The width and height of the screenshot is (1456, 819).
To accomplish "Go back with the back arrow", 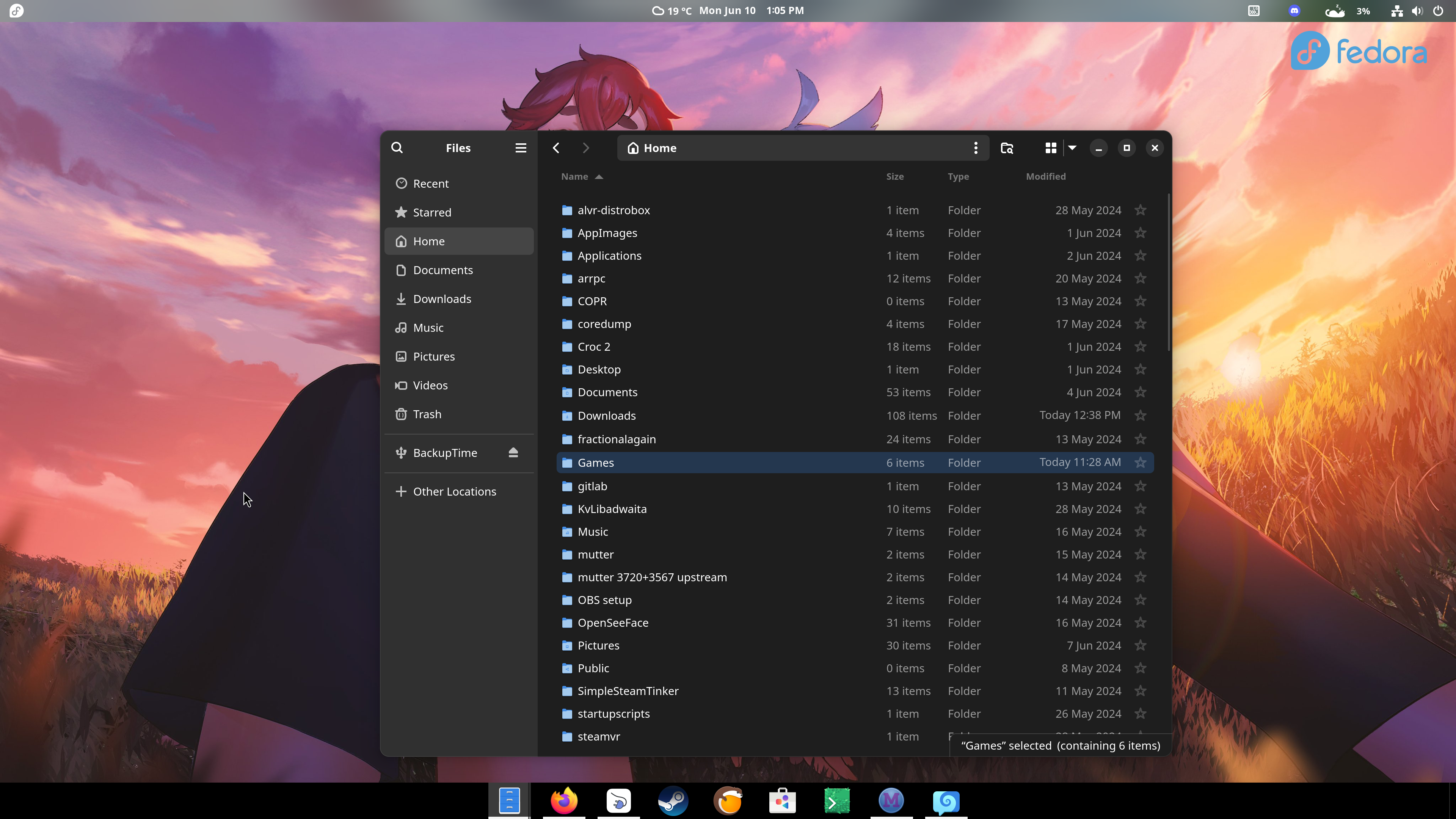I will 556,148.
